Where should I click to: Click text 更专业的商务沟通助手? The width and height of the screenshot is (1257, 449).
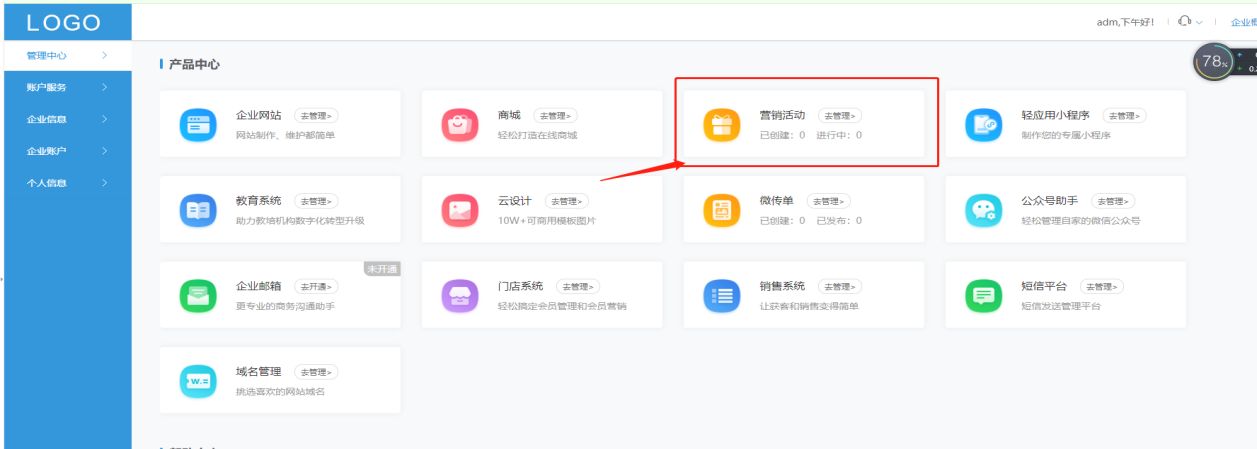click(x=285, y=307)
